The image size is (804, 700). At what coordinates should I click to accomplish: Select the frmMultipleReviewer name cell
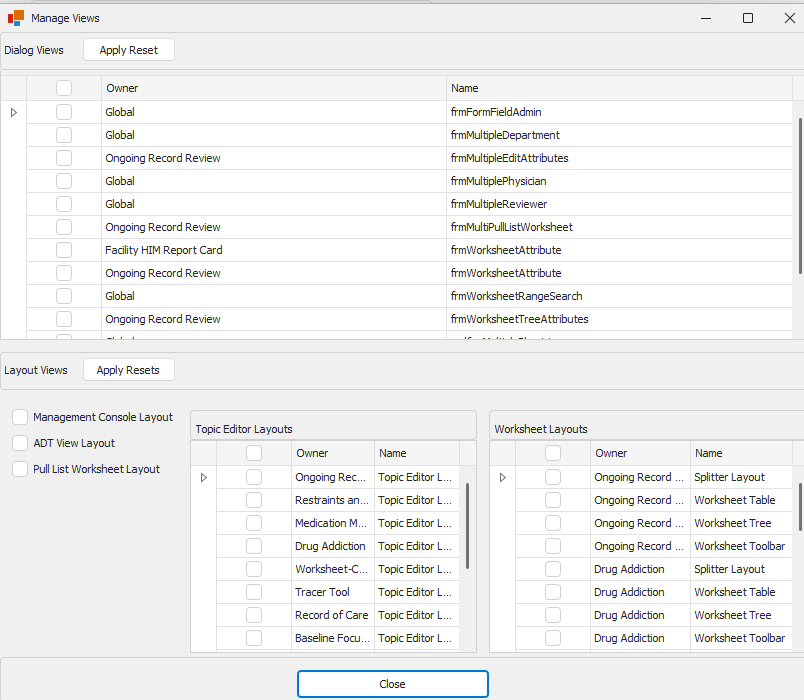[x=619, y=204]
